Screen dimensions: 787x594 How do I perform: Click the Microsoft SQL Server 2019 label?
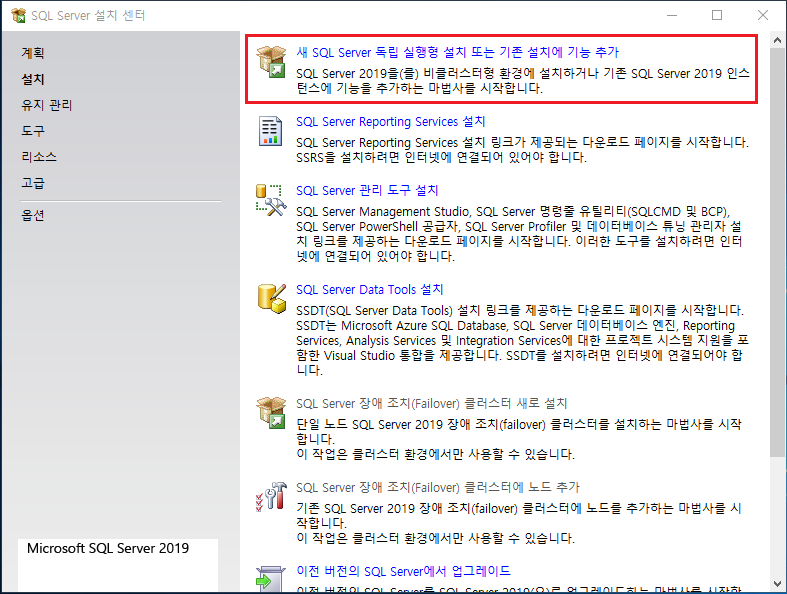coord(108,548)
